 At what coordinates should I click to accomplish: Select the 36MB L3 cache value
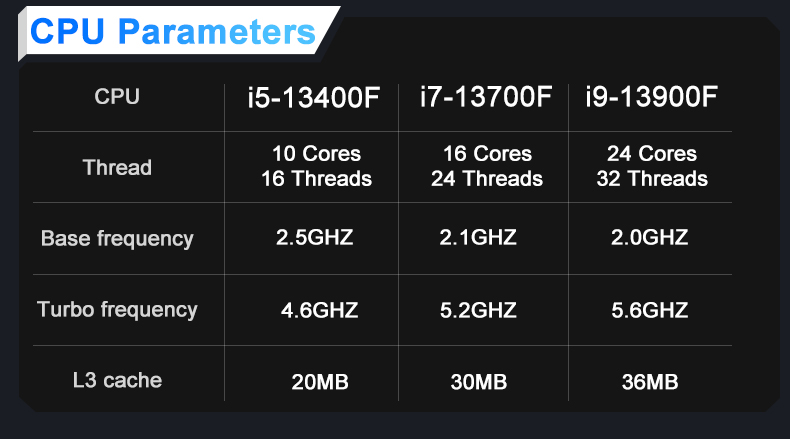click(650, 382)
